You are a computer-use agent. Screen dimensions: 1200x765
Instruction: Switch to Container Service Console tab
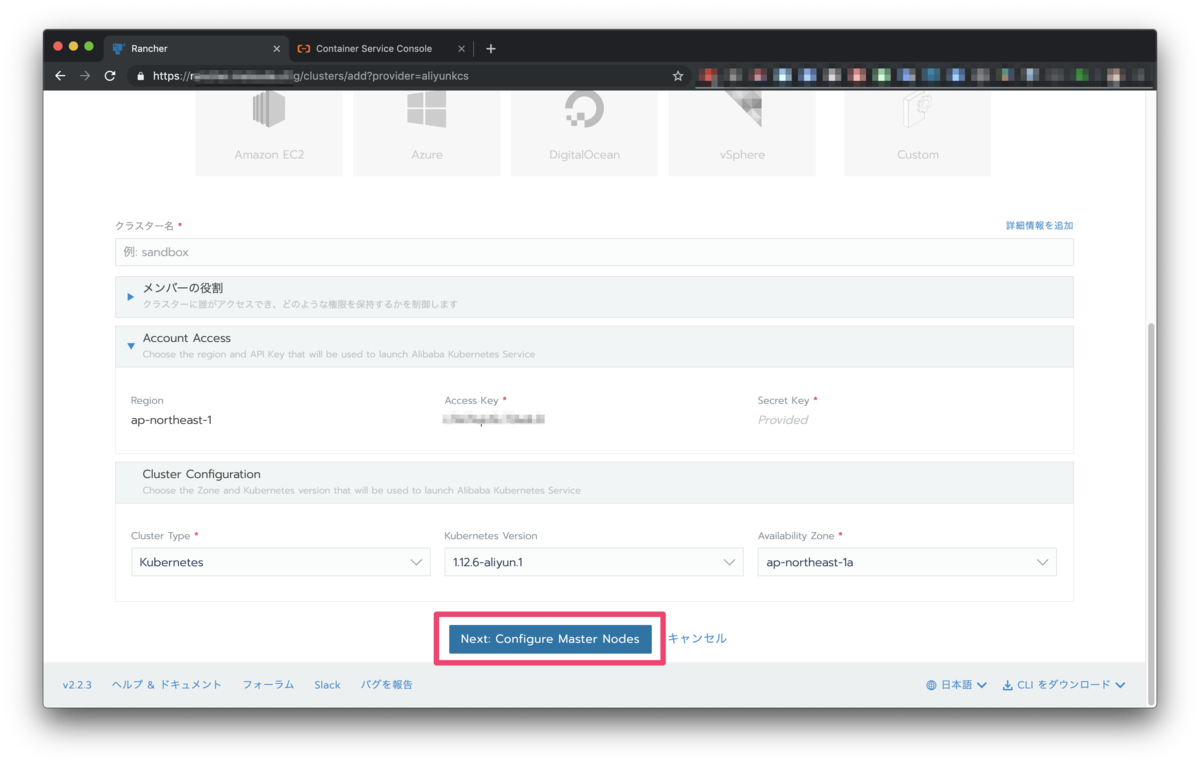click(381, 48)
